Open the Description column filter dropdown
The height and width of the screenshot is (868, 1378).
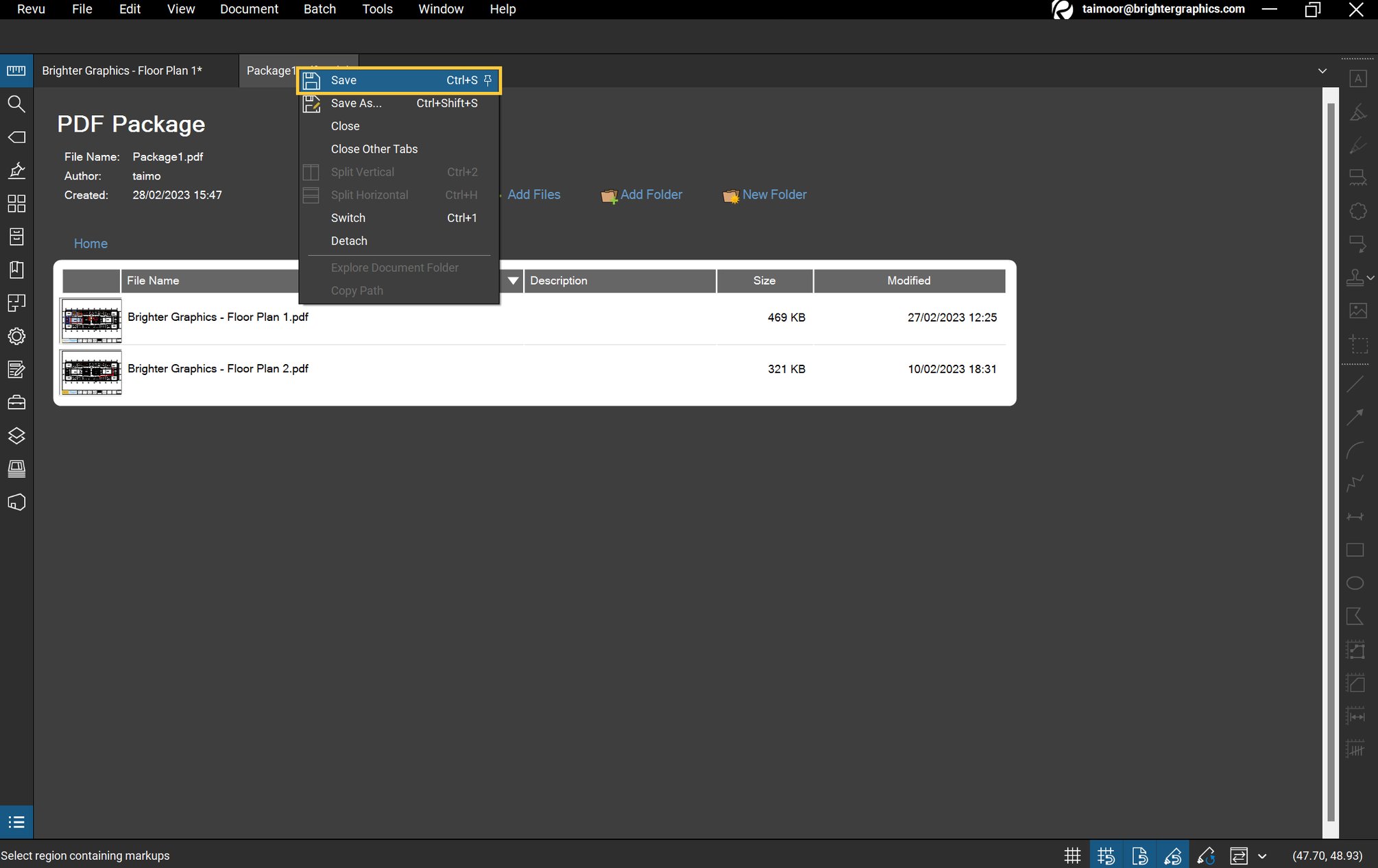click(x=513, y=280)
